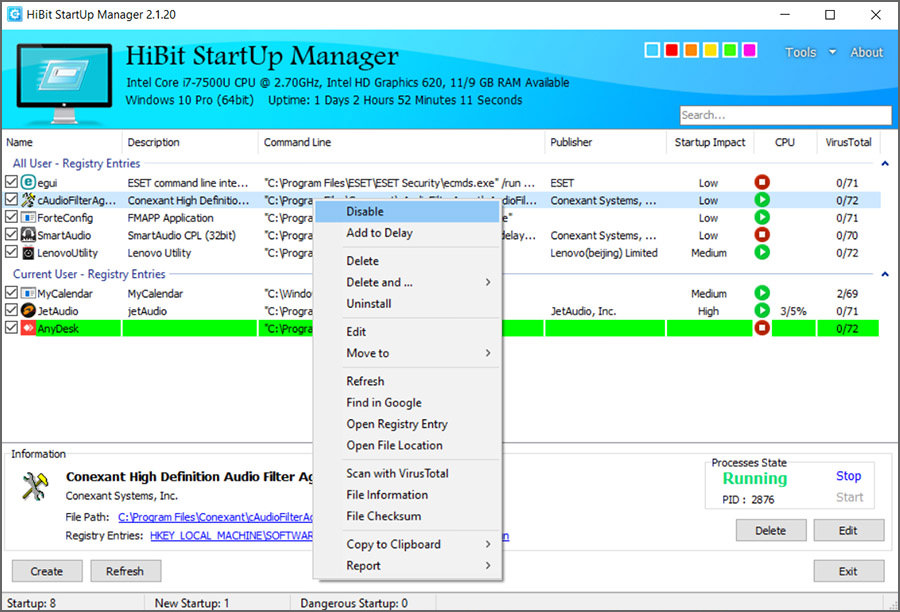Click green running-state icon for cAudioFilterAgent
The image size is (900, 612).
tap(762, 200)
